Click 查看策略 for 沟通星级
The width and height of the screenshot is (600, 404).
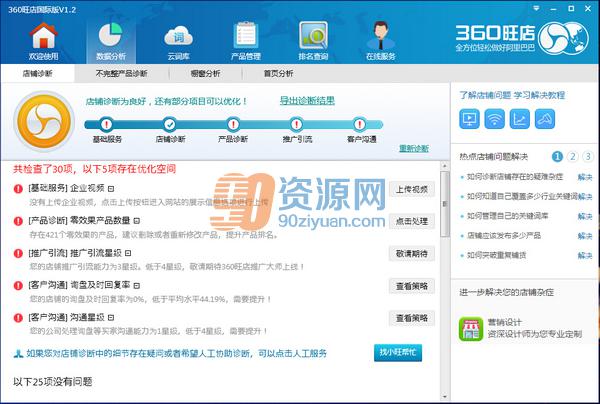pyautogui.click(x=412, y=318)
